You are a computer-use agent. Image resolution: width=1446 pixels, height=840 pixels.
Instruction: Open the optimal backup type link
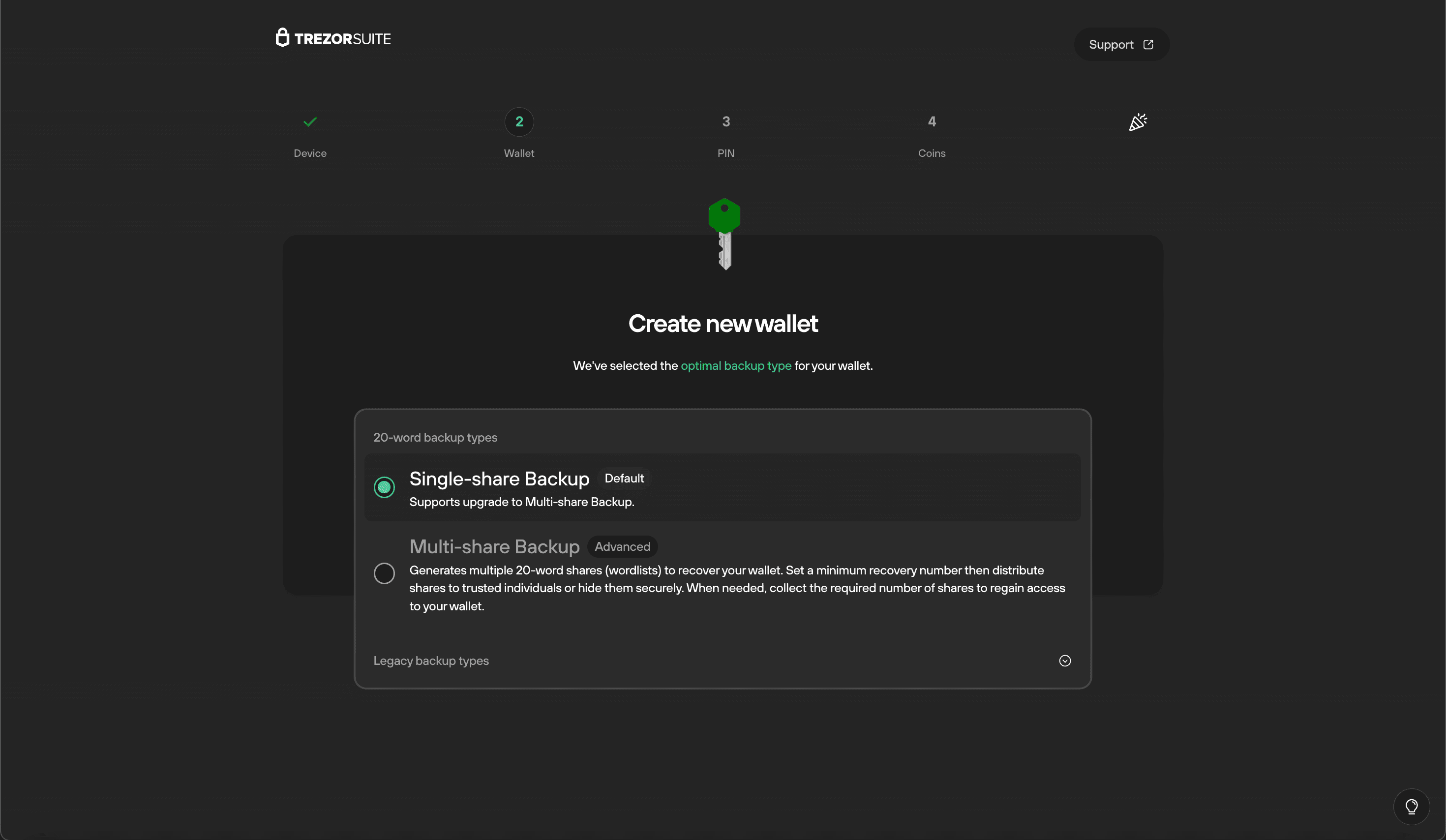736,365
